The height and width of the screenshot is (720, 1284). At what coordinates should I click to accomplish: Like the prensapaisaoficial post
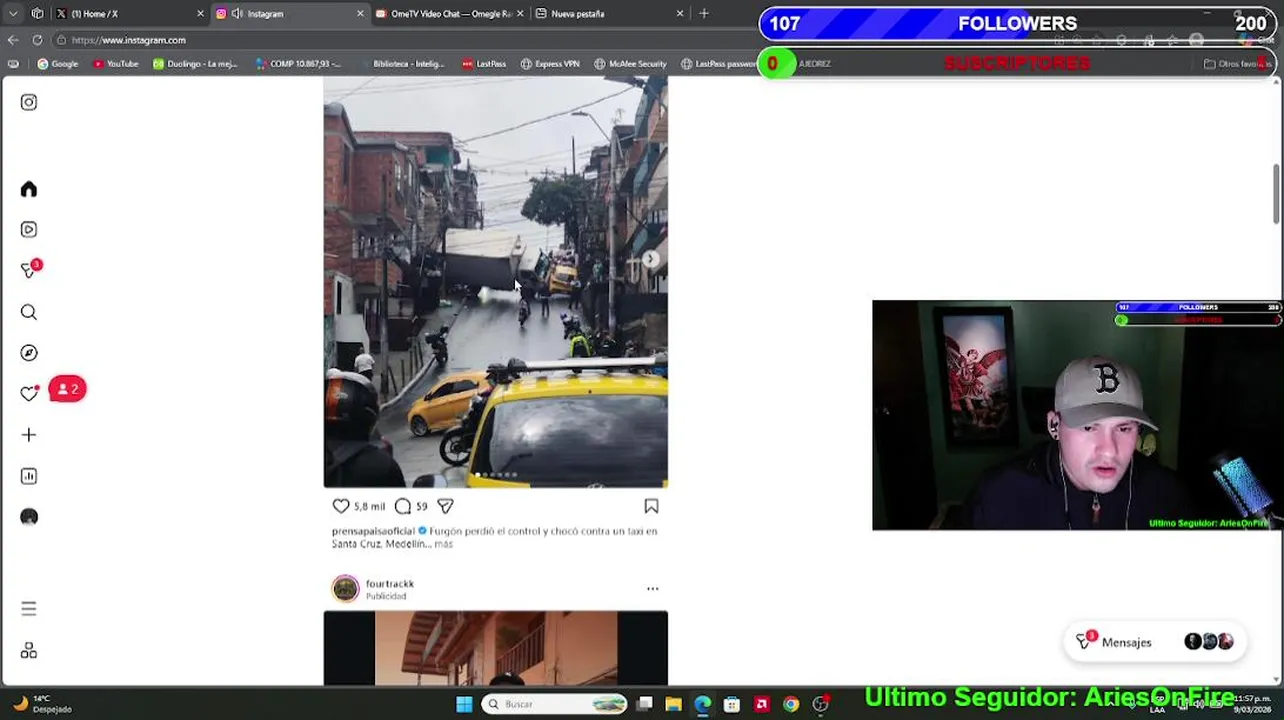click(x=341, y=506)
